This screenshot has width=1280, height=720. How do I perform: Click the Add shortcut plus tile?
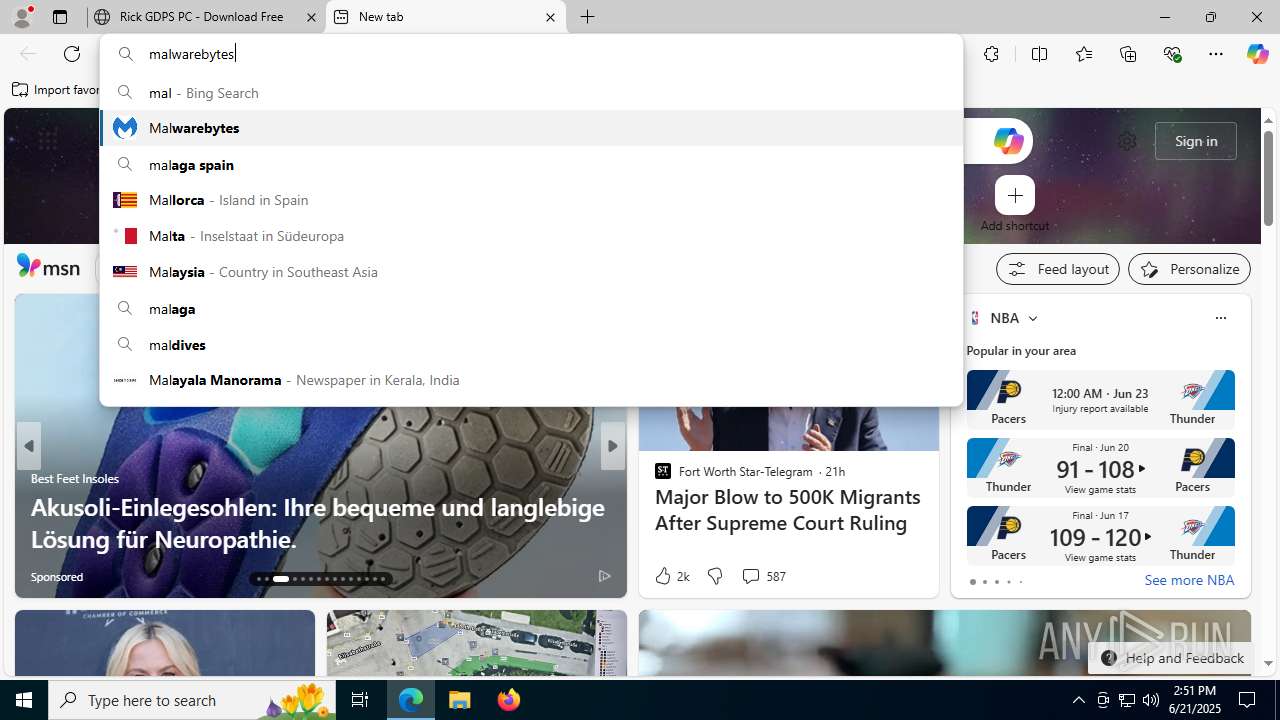(x=1015, y=195)
